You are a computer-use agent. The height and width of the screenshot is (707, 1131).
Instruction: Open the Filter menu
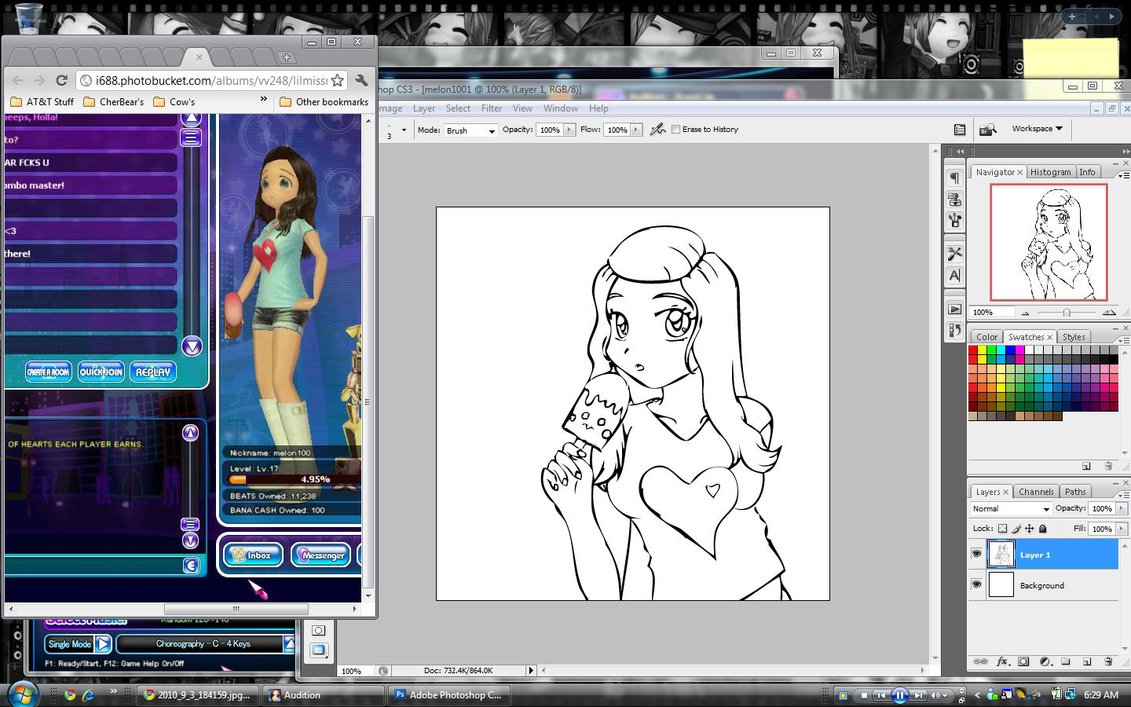pos(491,108)
